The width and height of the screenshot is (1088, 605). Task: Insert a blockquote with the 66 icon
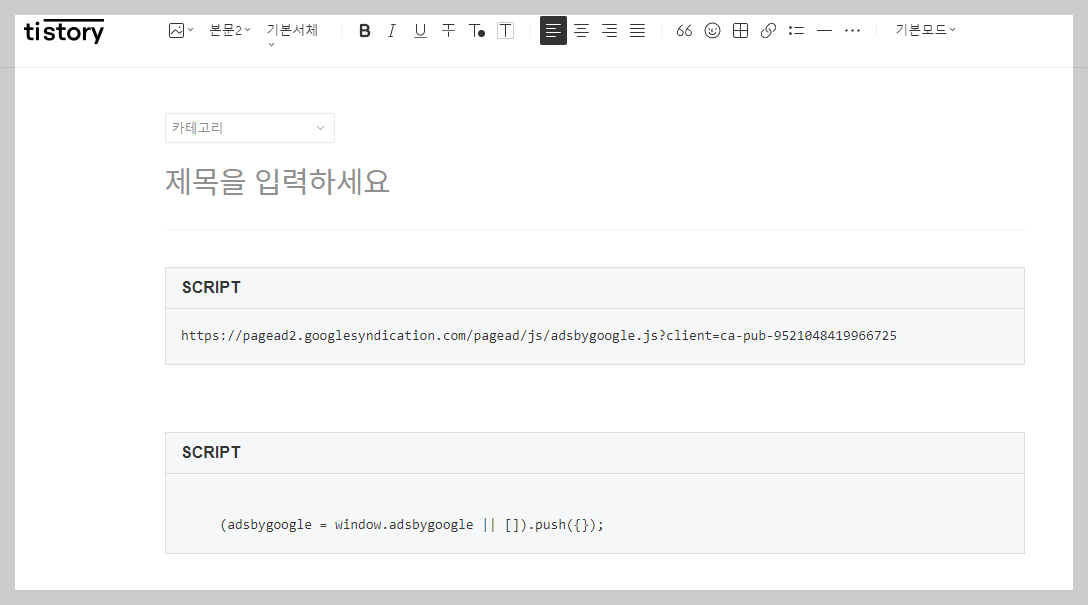tap(684, 30)
